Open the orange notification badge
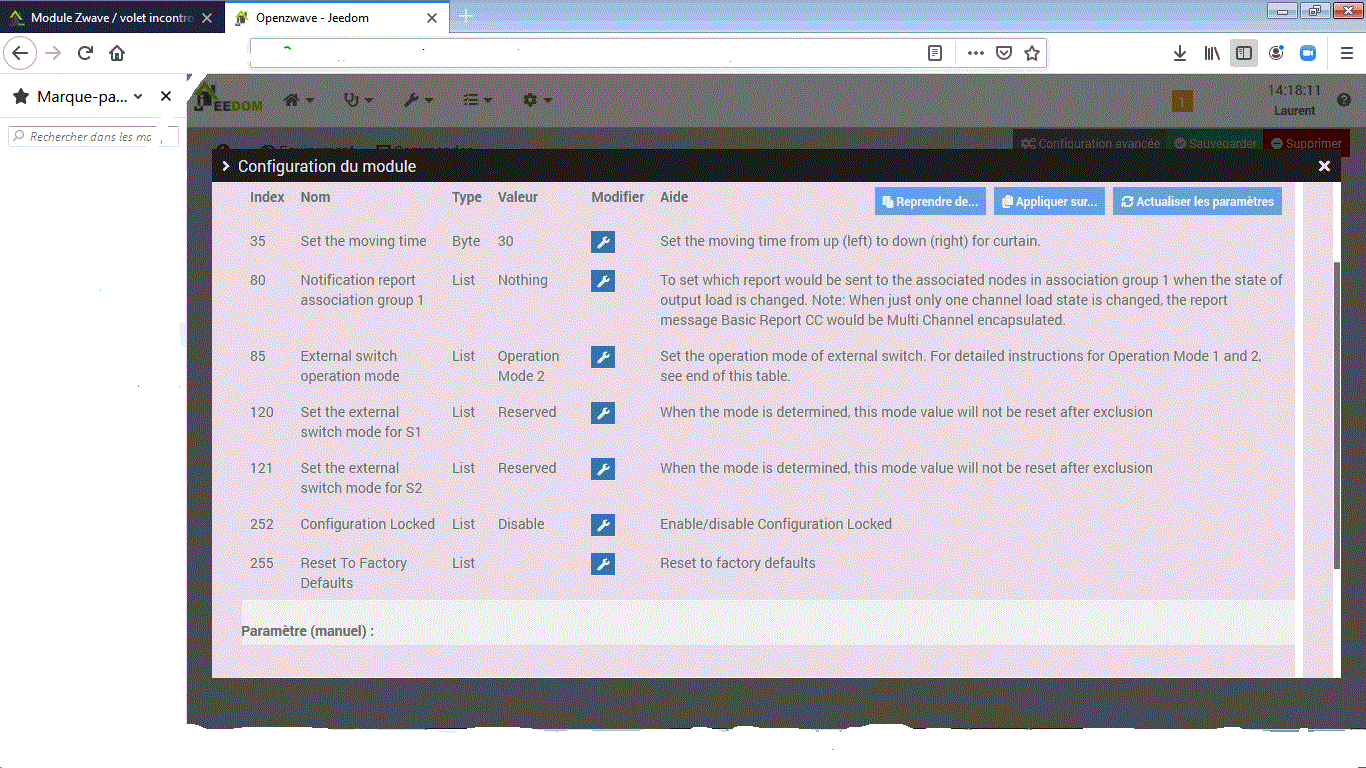 point(1182,100)
